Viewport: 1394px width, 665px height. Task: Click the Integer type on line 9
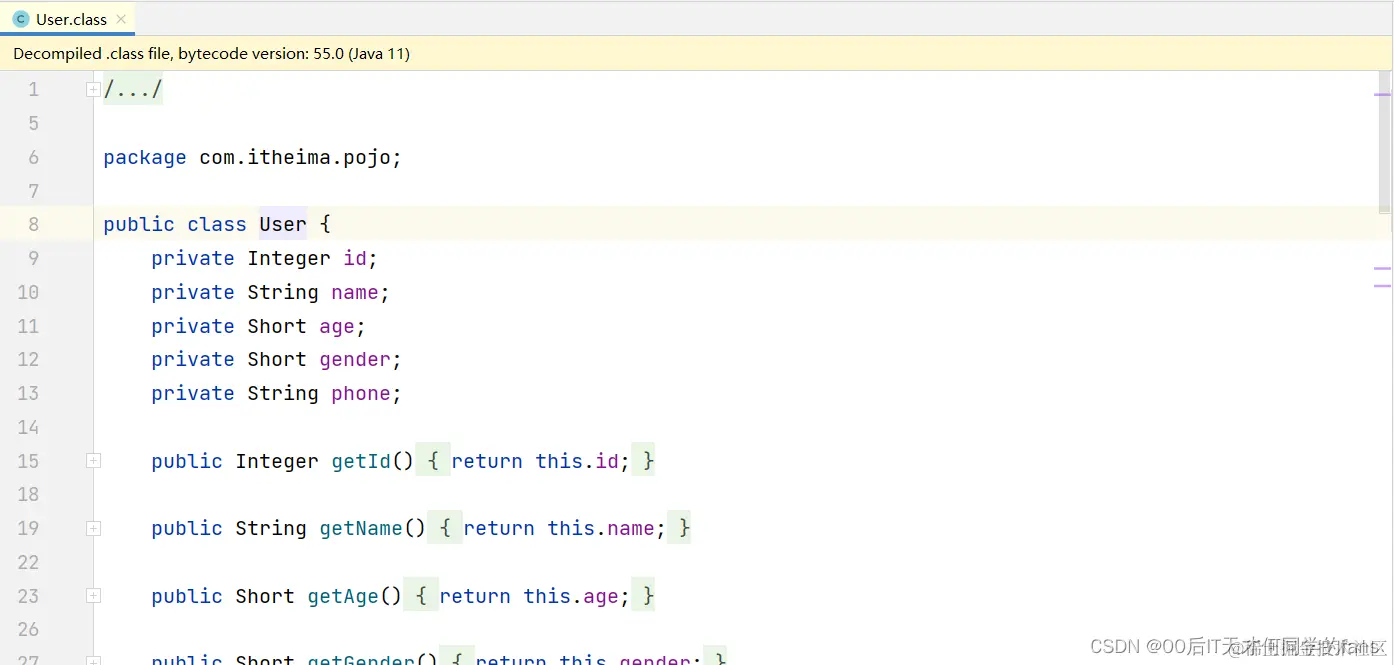289,258
